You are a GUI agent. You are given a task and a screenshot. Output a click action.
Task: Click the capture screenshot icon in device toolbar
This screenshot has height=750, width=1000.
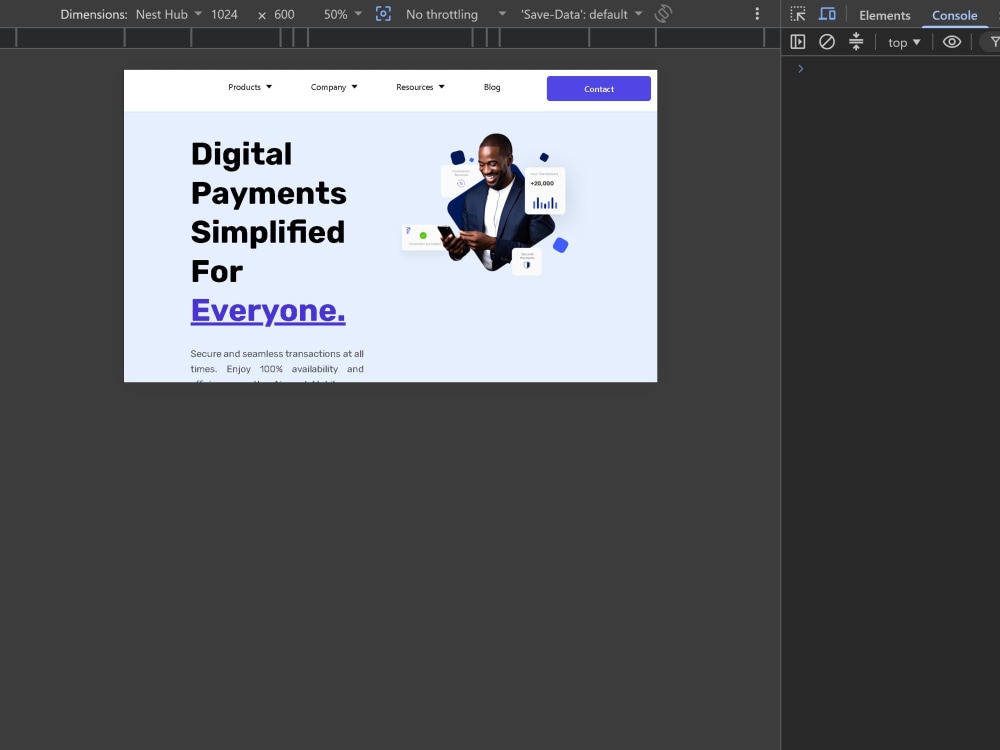click(x=383, y=13)
